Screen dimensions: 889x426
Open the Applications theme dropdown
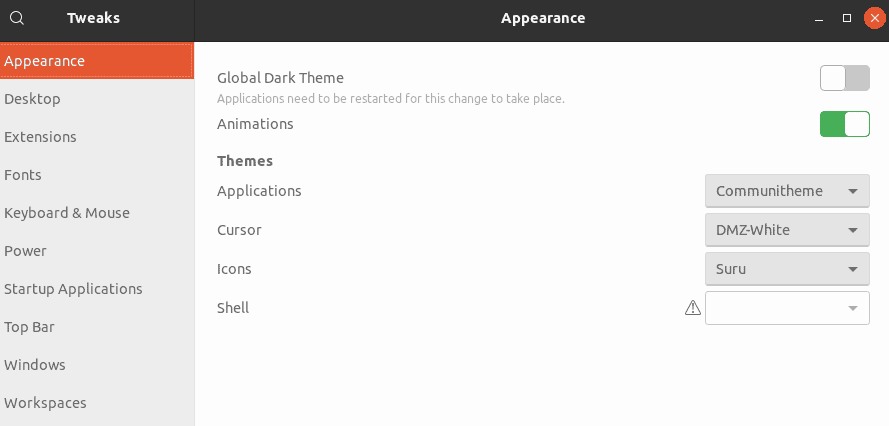pyautogui.click(x=787, y=191)
